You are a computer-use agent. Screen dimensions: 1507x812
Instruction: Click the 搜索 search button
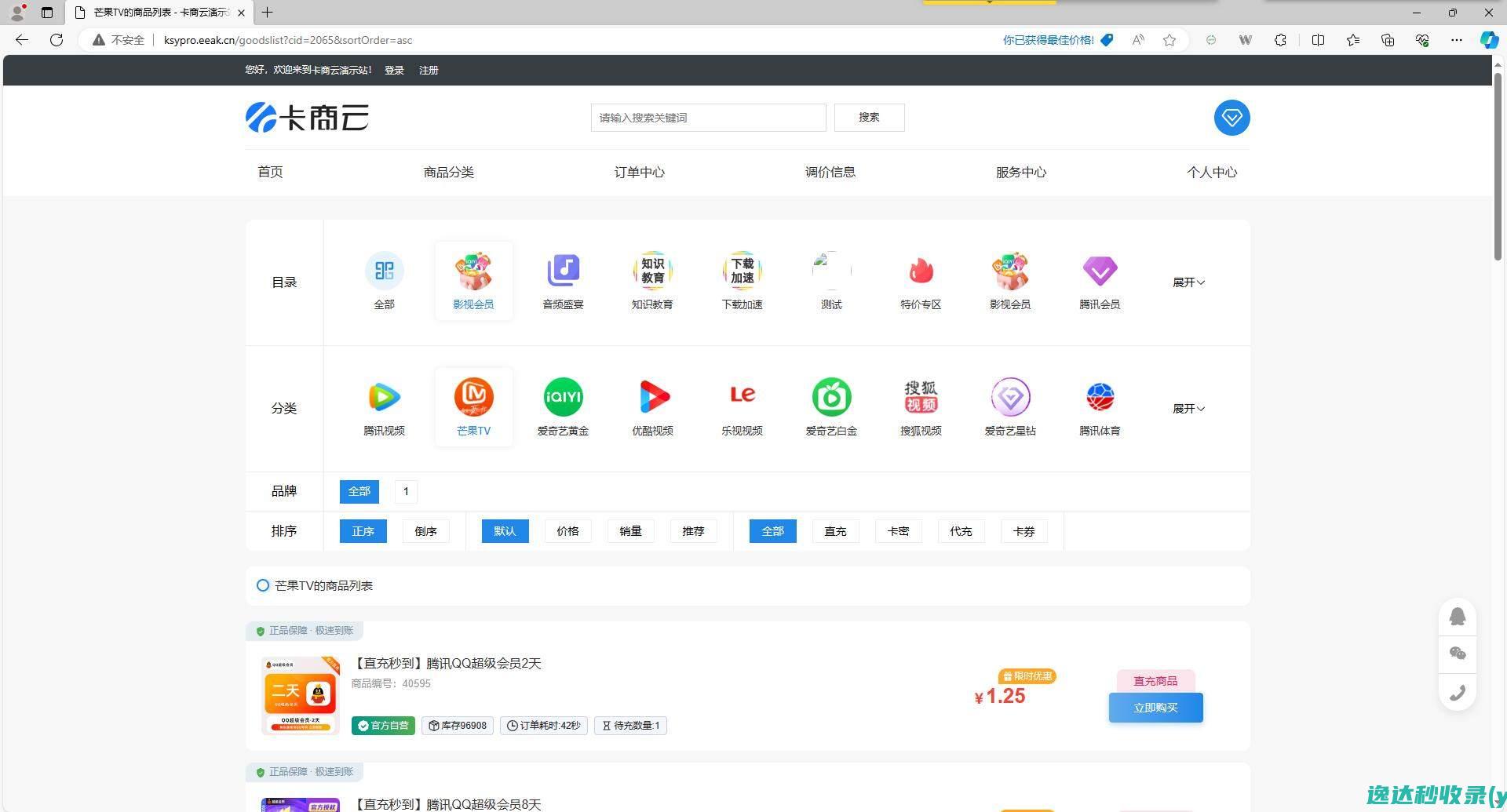[869, 118]
